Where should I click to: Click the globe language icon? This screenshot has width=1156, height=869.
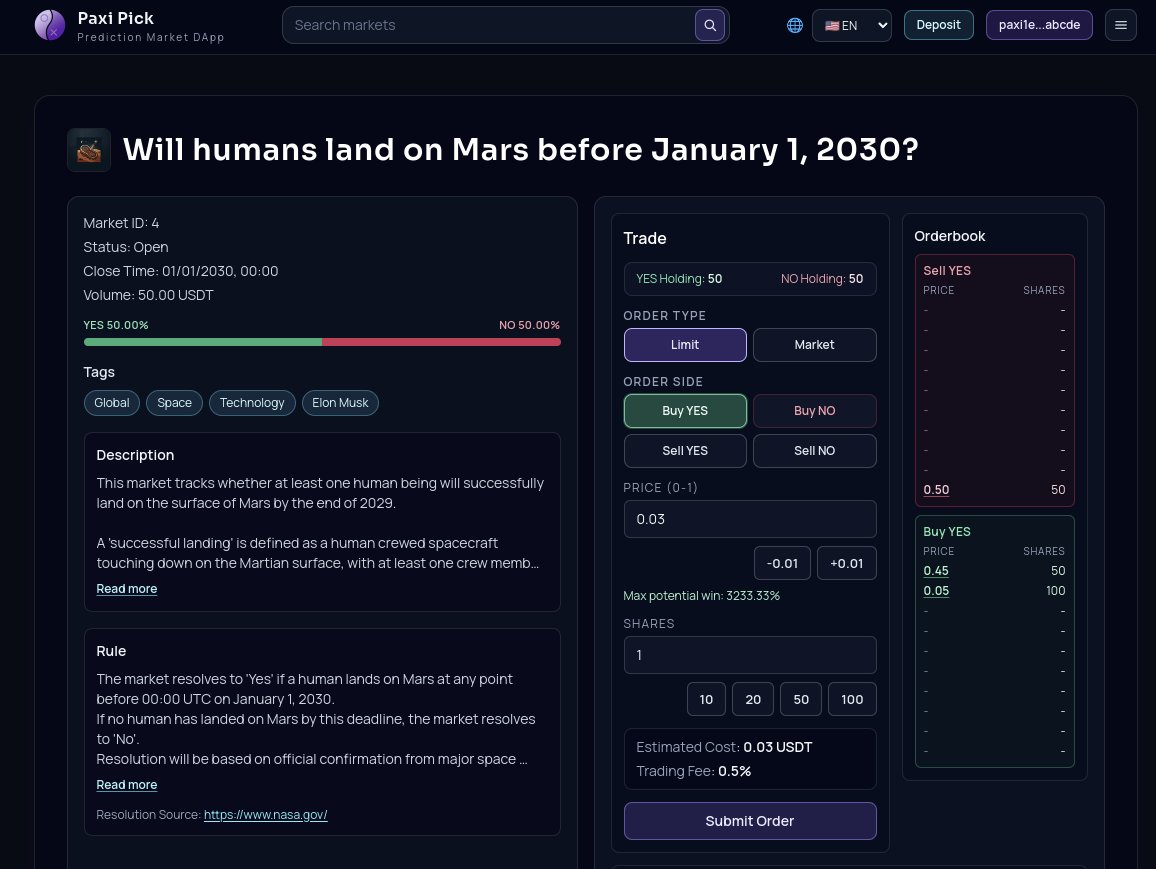click(x=795, y=25)
